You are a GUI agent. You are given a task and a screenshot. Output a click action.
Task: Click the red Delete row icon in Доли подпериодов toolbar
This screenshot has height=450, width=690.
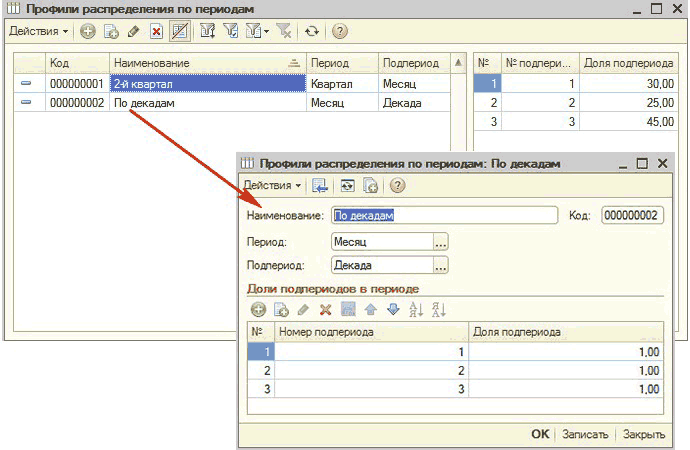324,309
